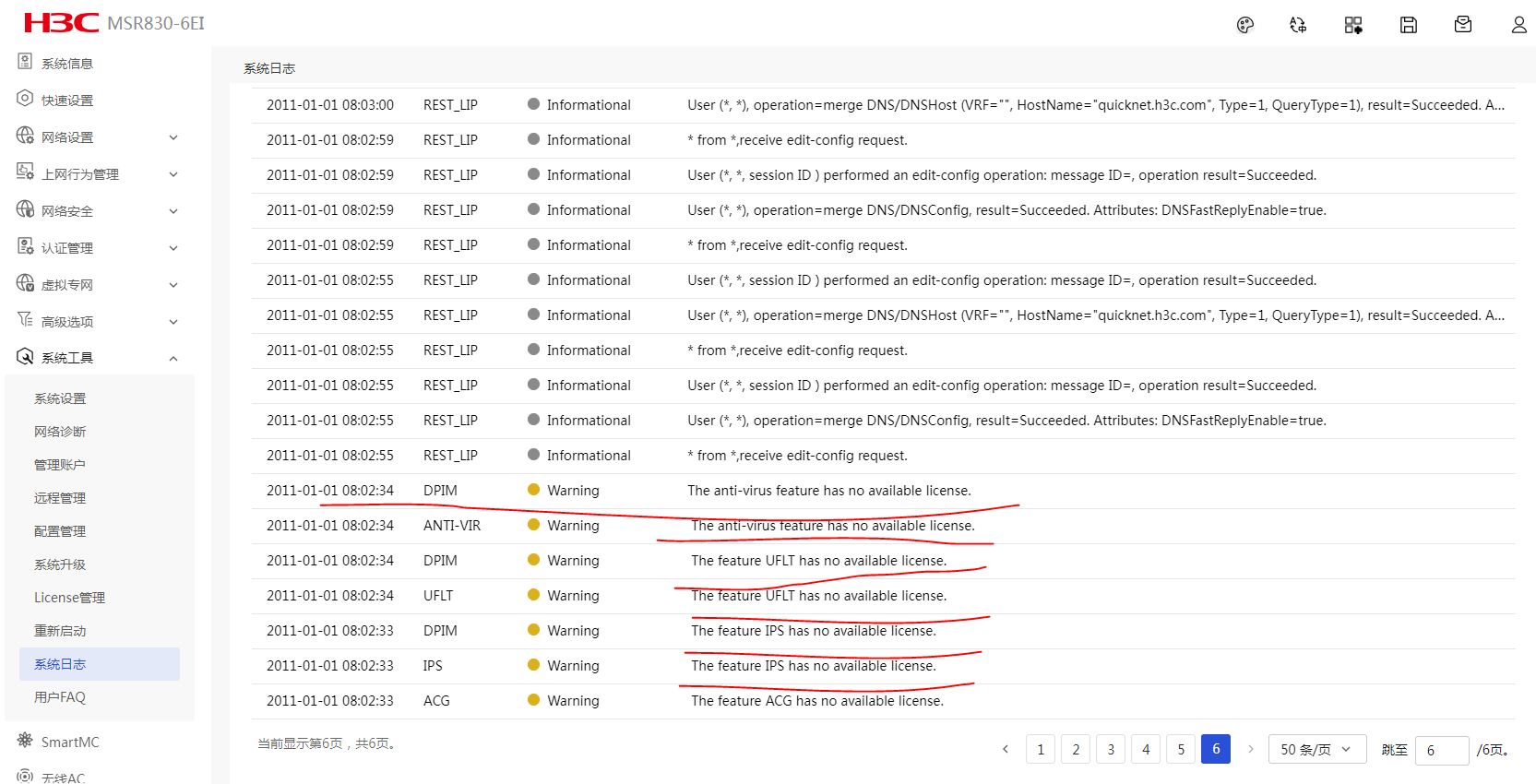Click the 系统日志 page heading
Image resolution: width=1536 pixels, height=784 pixels.
point(269,68)
